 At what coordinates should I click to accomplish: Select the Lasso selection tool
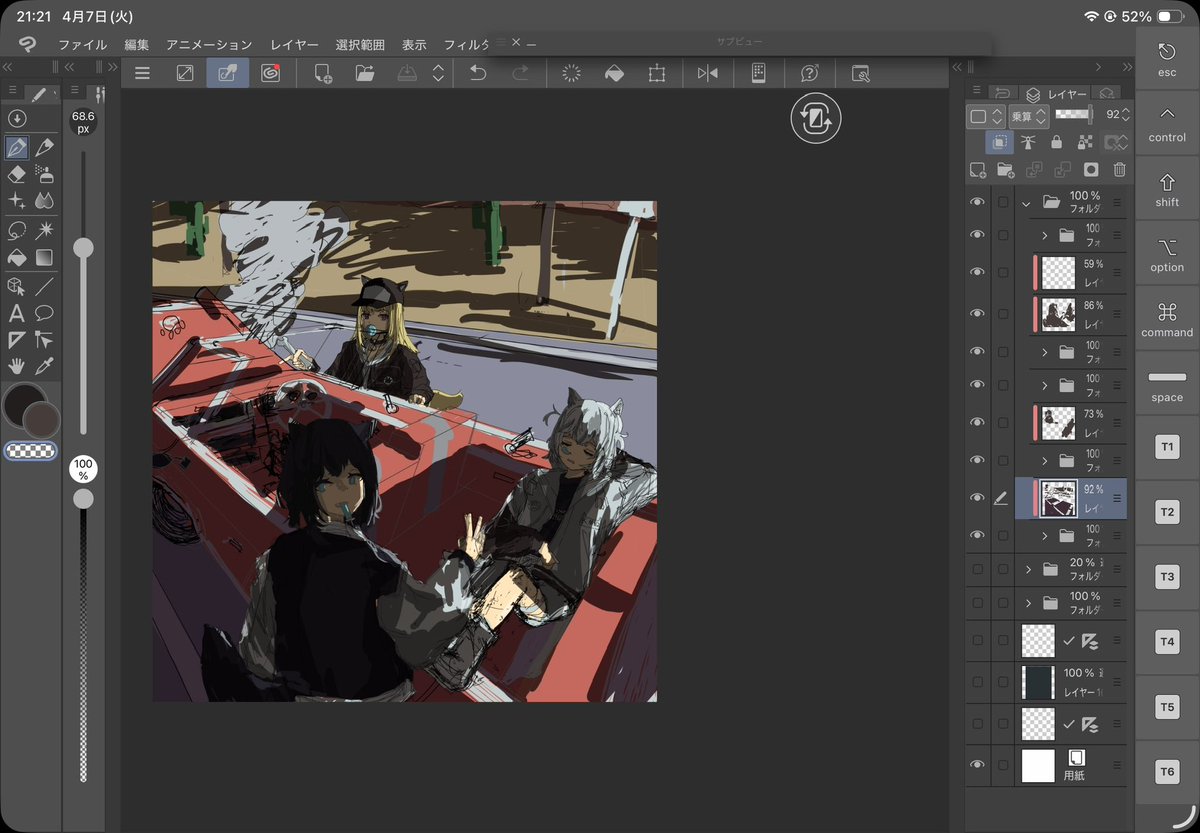(16, 231)
